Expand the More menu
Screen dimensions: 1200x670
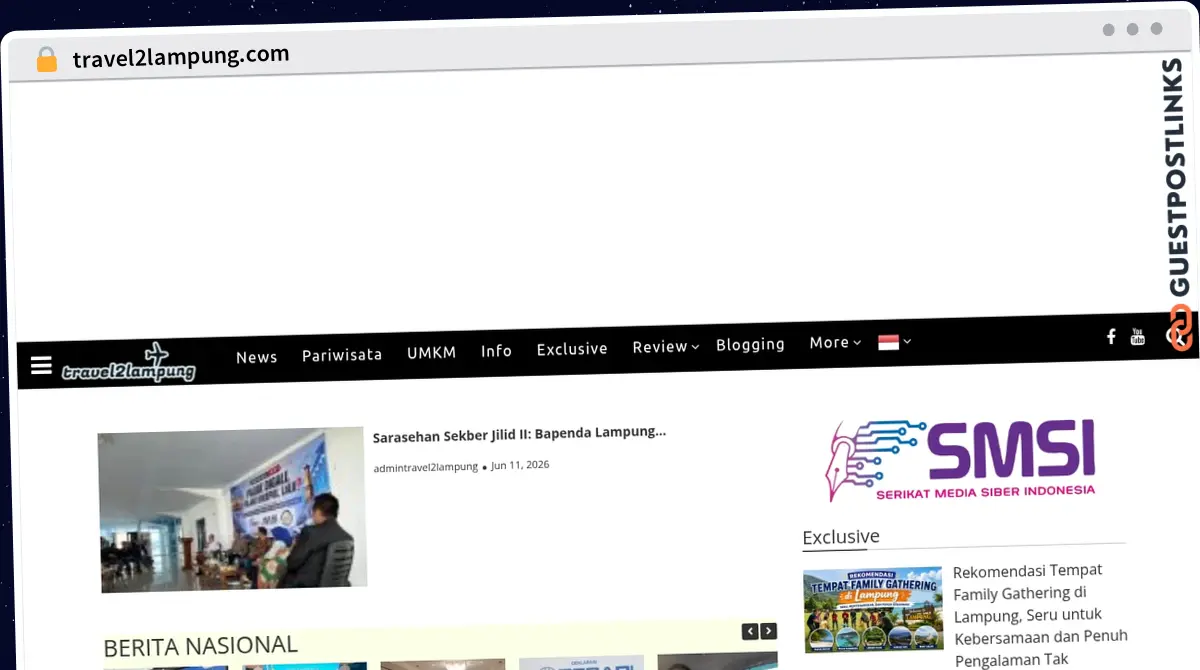pos(835,342)
